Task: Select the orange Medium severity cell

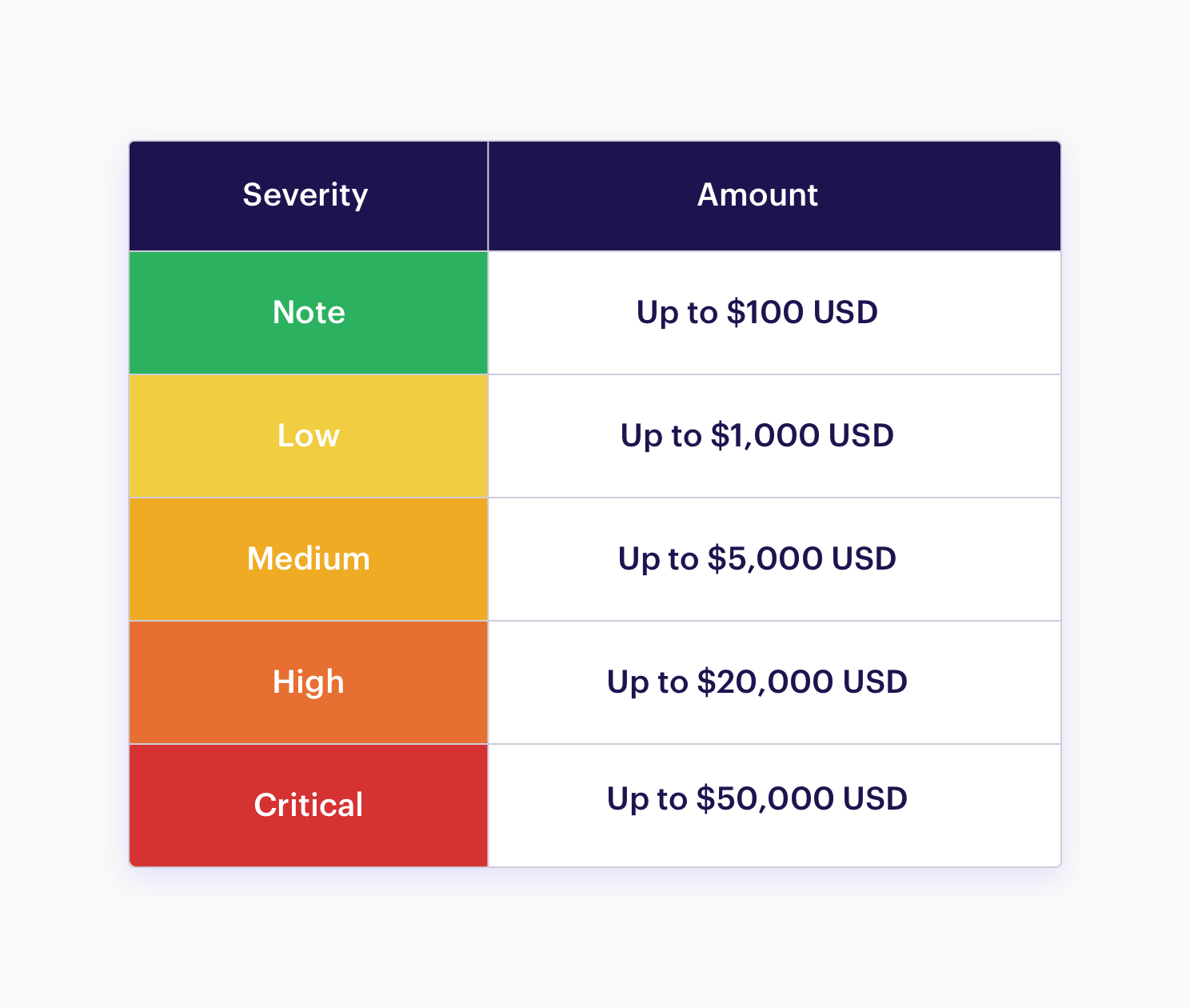Action: (308, 559)
